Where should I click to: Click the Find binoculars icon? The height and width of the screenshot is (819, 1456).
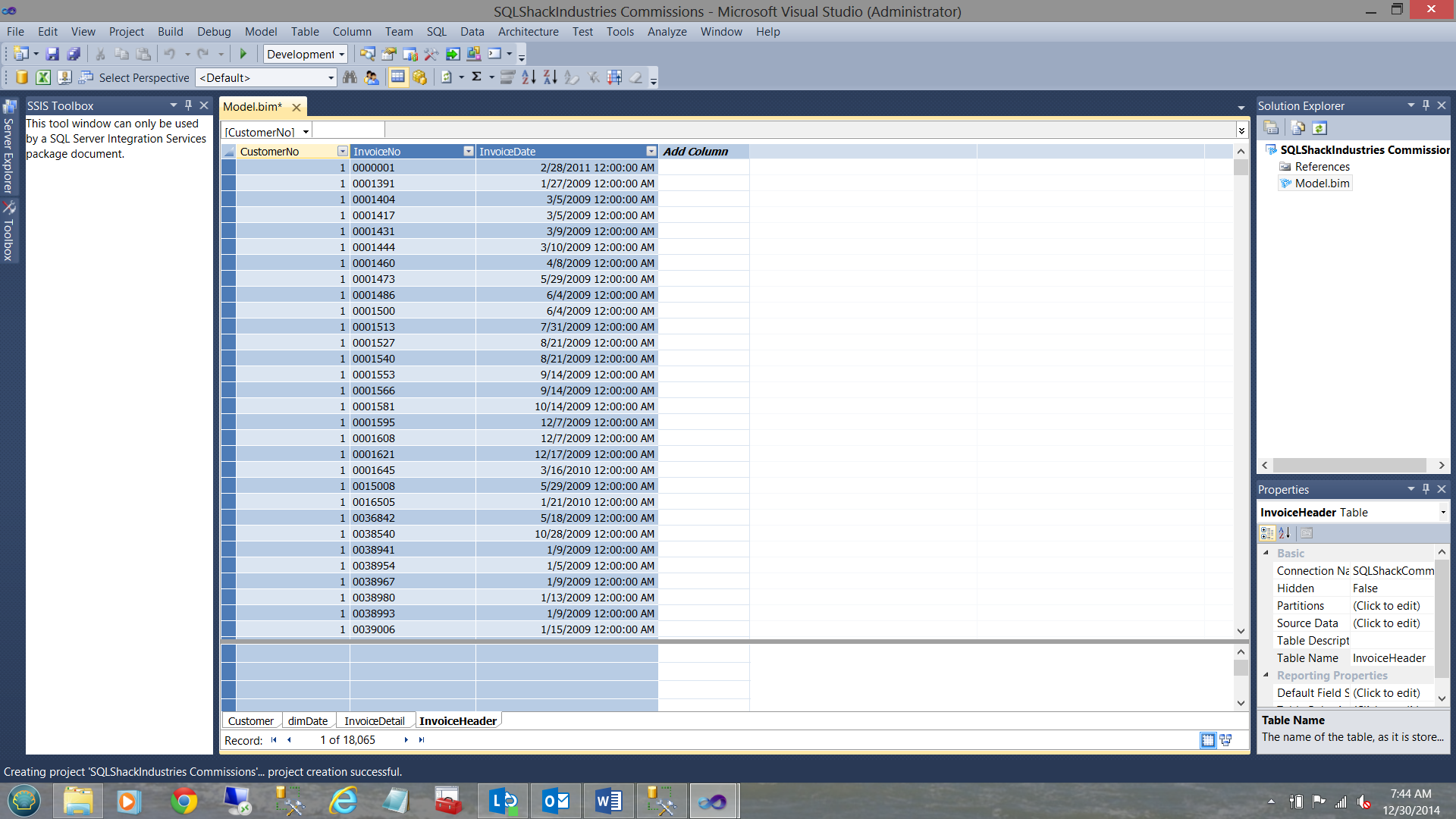[x=350, y=77]
